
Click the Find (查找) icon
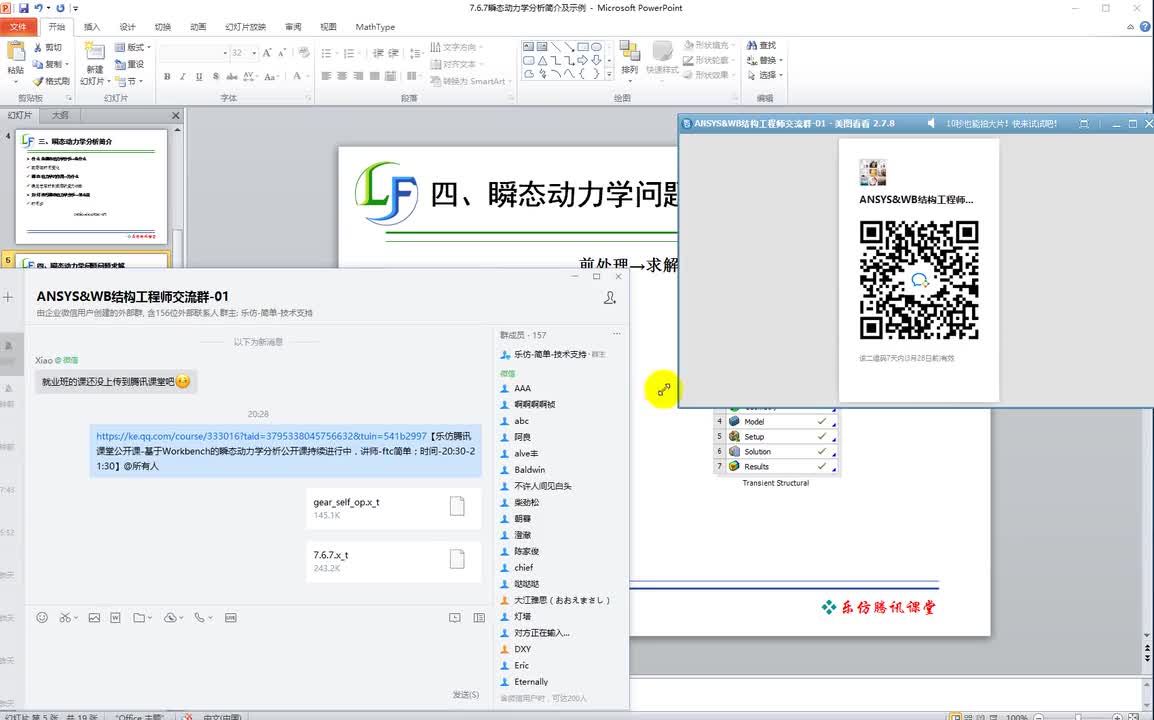[x=752, y=46]
